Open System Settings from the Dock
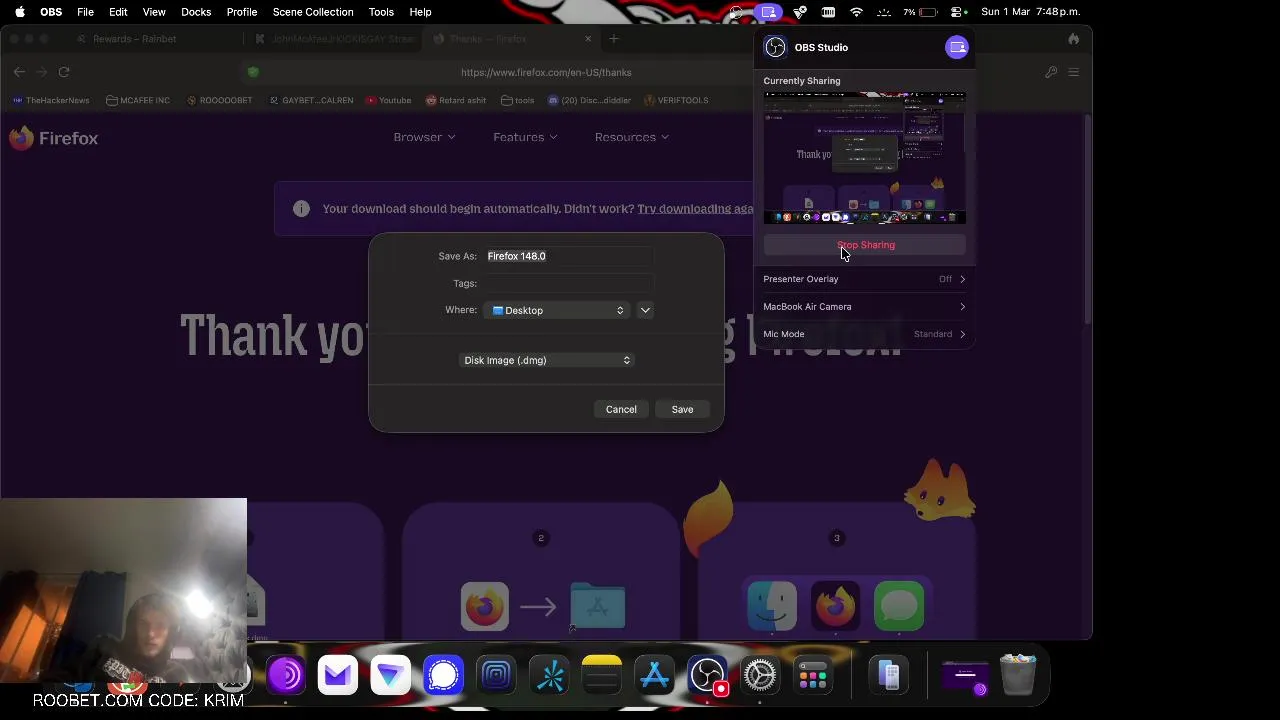The image size is (1280, 720). 760,676
